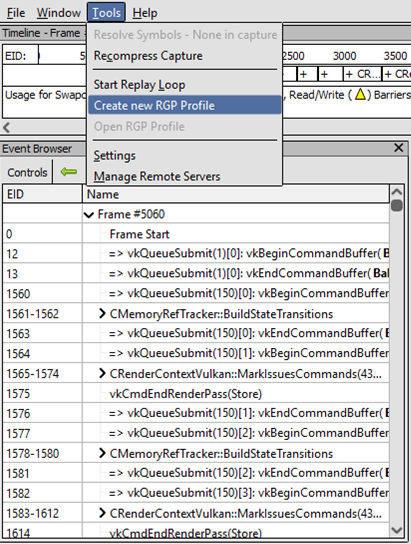Image resolution: width=411 pixels, height=544 pixels.
Task: Select event 1576 vkEndCommandBuffer
Action: (x=196, y=413)
